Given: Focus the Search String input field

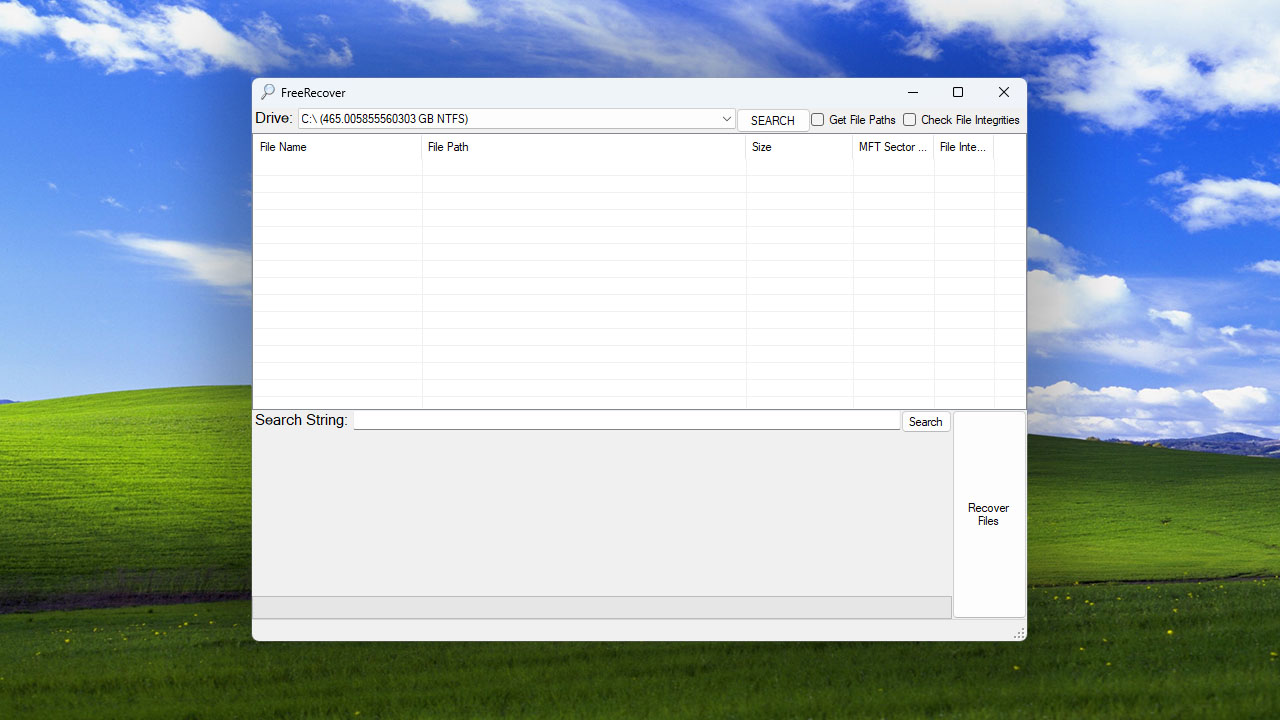Looking at the screenshot, I should coord(627,421).
